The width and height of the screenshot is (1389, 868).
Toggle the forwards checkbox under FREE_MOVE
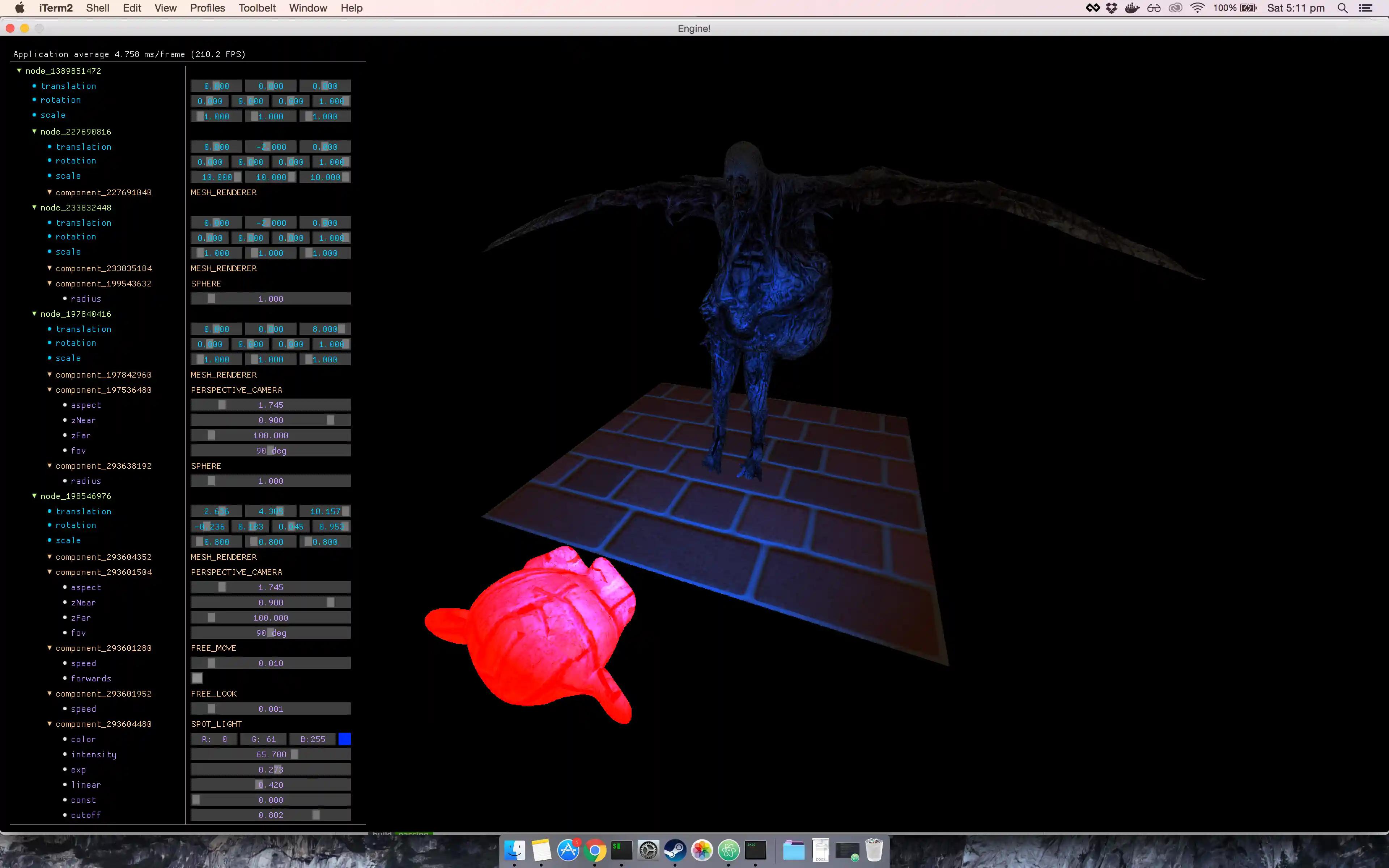(197, 678)
